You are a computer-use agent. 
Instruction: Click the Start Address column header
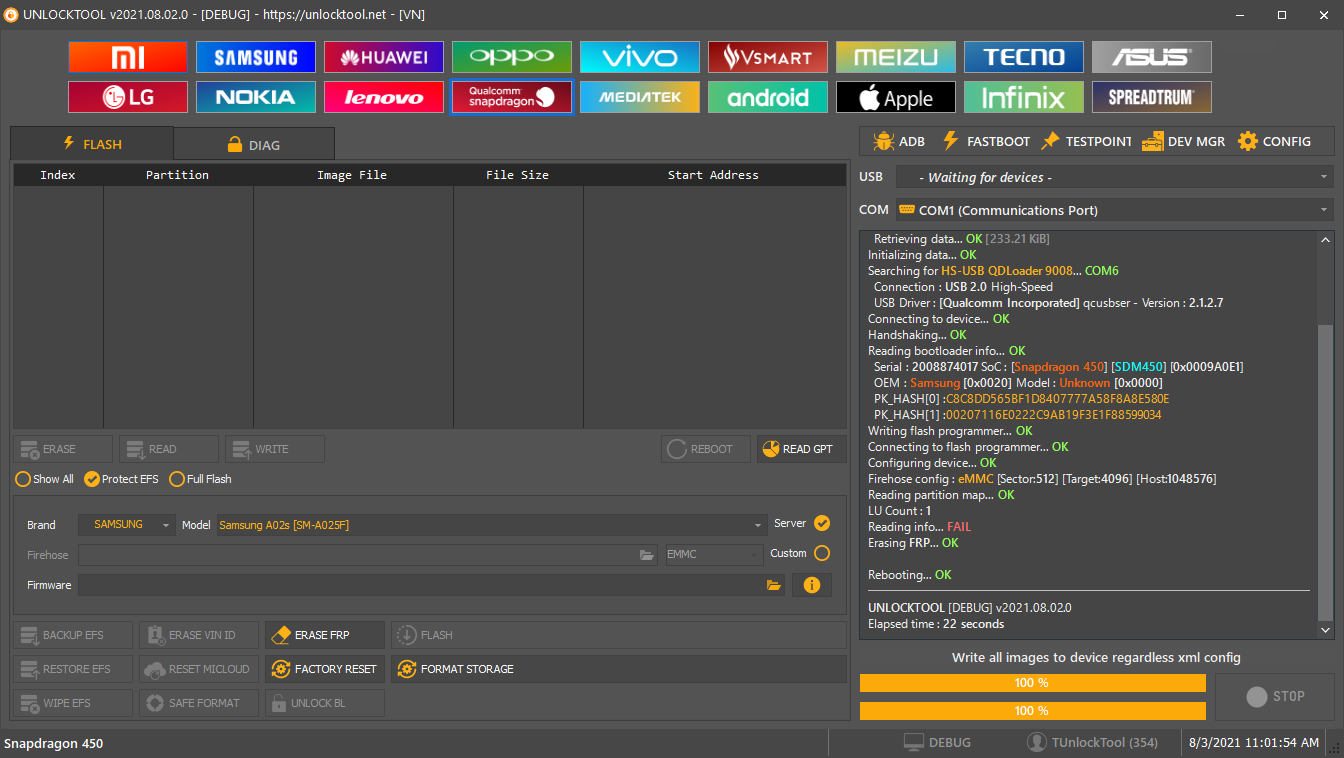pos(714,175)
